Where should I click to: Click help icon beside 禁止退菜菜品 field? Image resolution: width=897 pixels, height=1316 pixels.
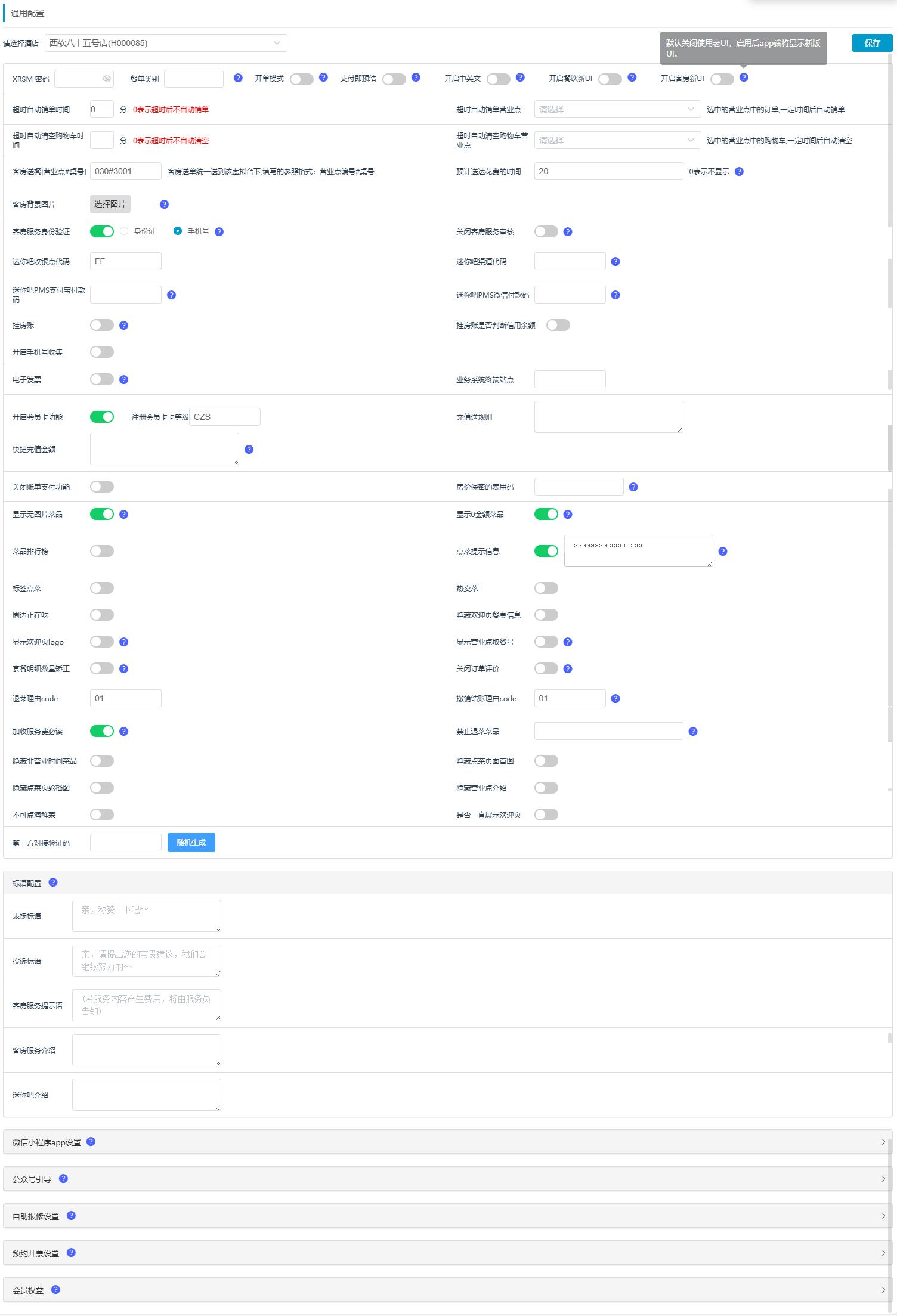click(x=693, y=732)
